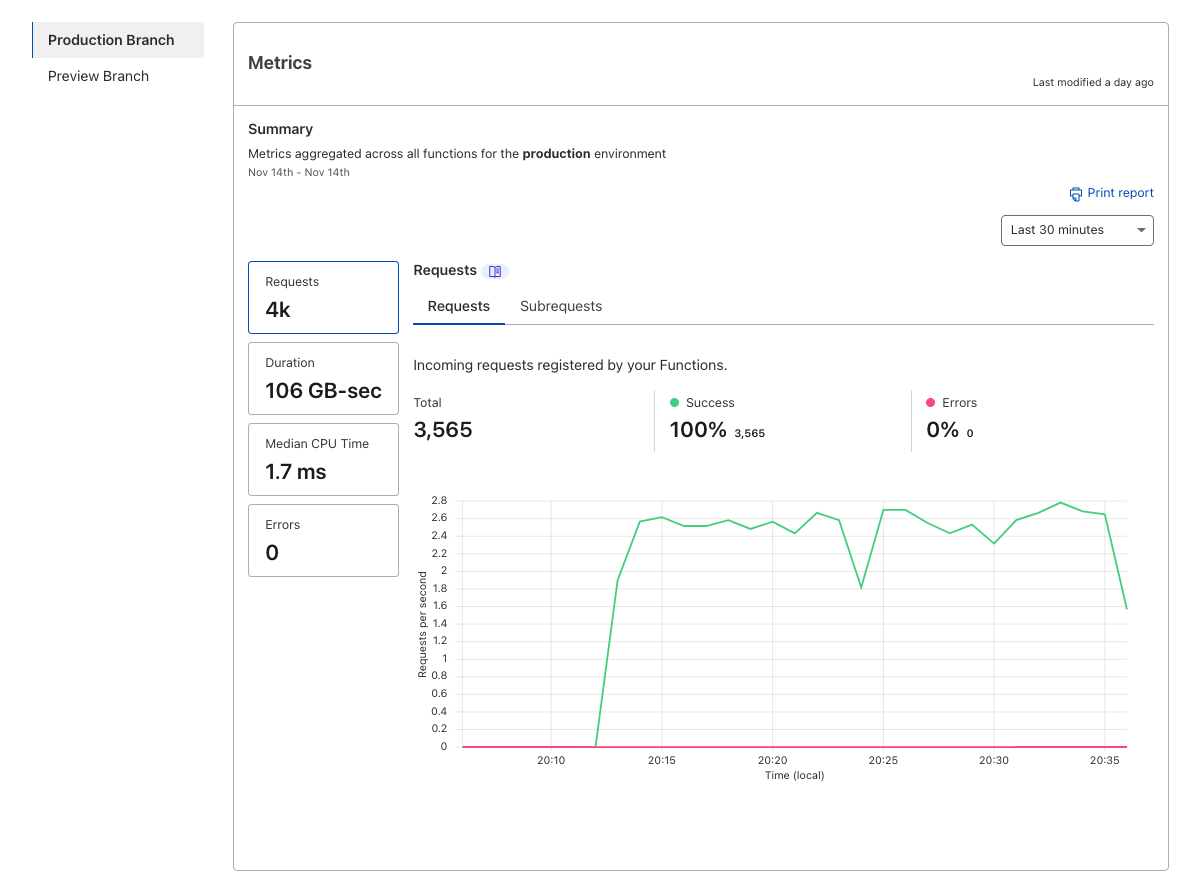Screen dimensions: 1182x893
Task: Select the Requests tab under the chart heading
Action: pyautogui.click(x=458, y=306)
